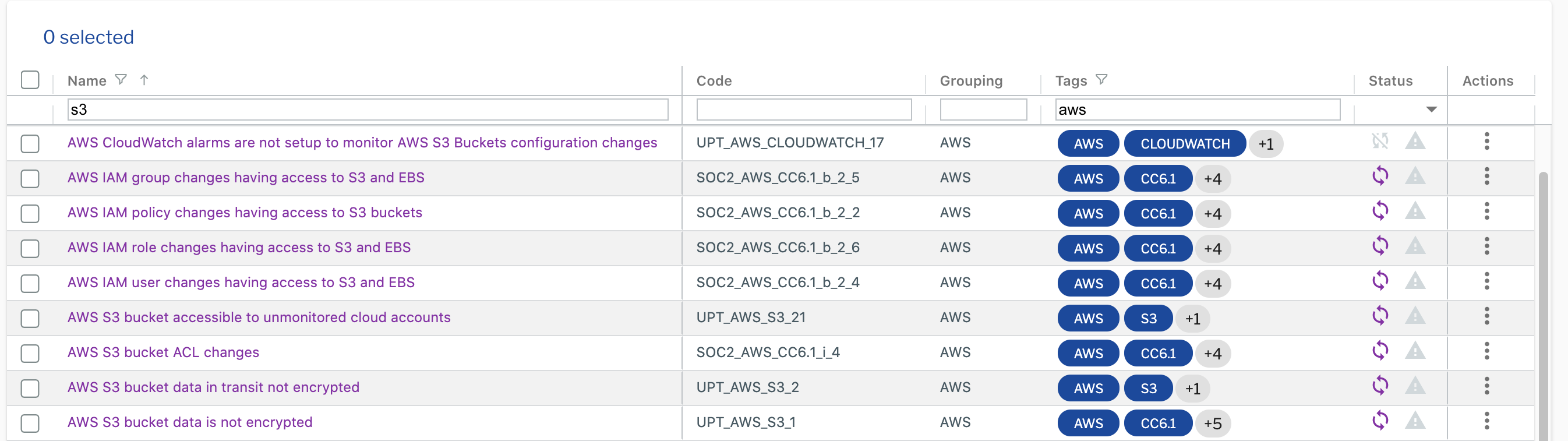Open actions menu for CloudWatch alarms row
Image resolution: width=1568 pixels, height=441 pixels.
[1486, 142]
